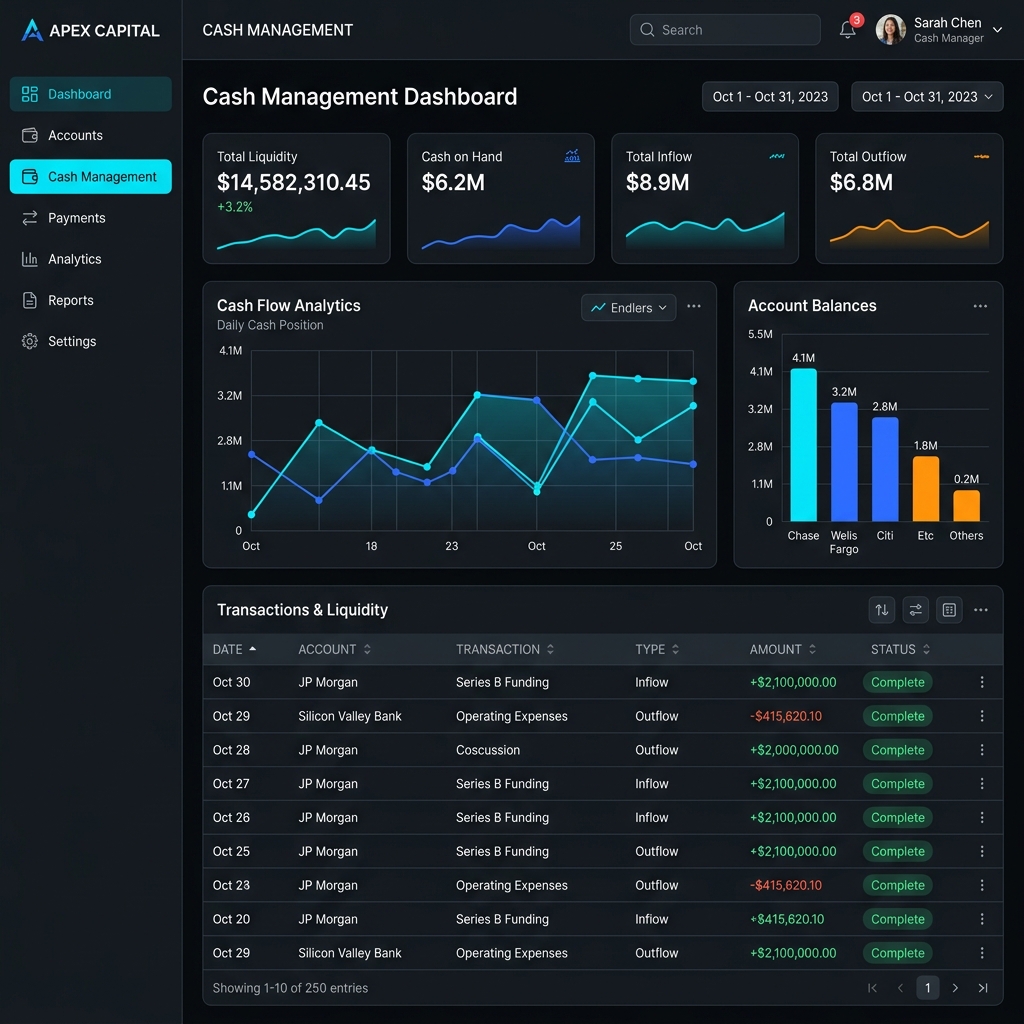This screenshot has height=1024, width=1024.
Task: Open the Oct 1 - Oct 31 date range dropdown
Action: pyautogui.click(x=926, y=96)
